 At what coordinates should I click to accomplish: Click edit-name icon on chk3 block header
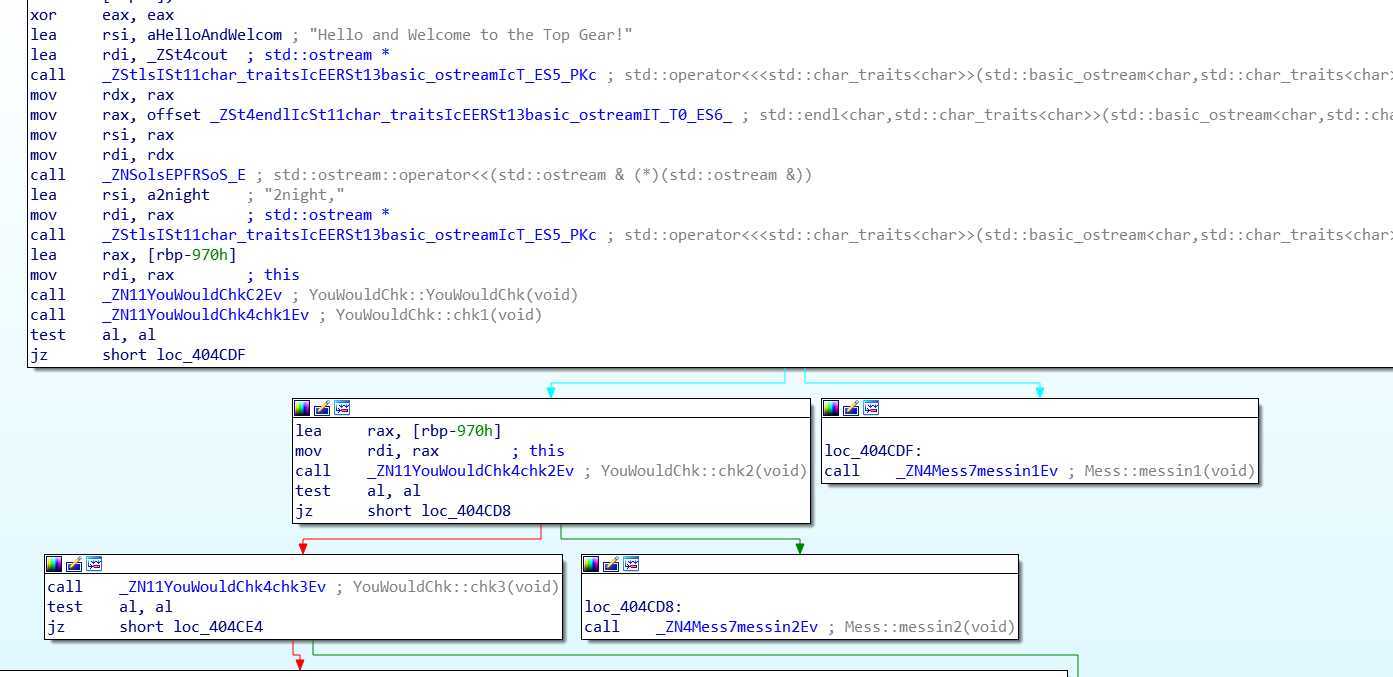pyautogui.click(x=74, y=564)
